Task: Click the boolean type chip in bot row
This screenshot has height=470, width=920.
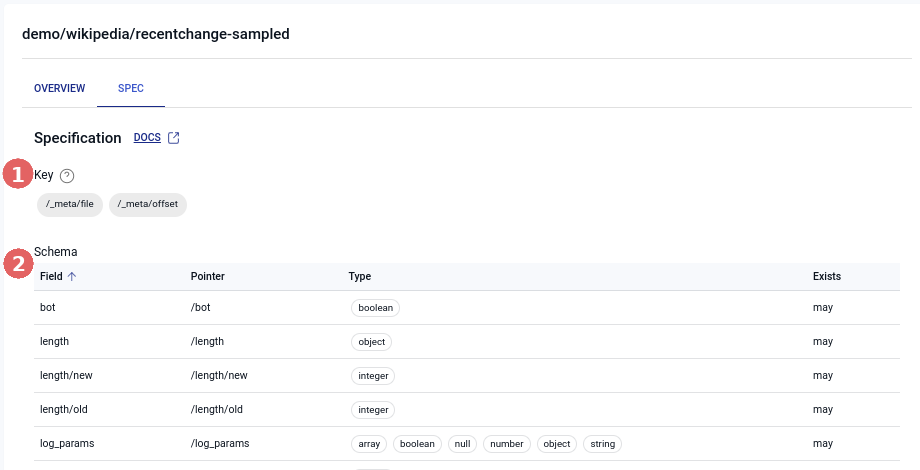Action: [x=375, y=308]
